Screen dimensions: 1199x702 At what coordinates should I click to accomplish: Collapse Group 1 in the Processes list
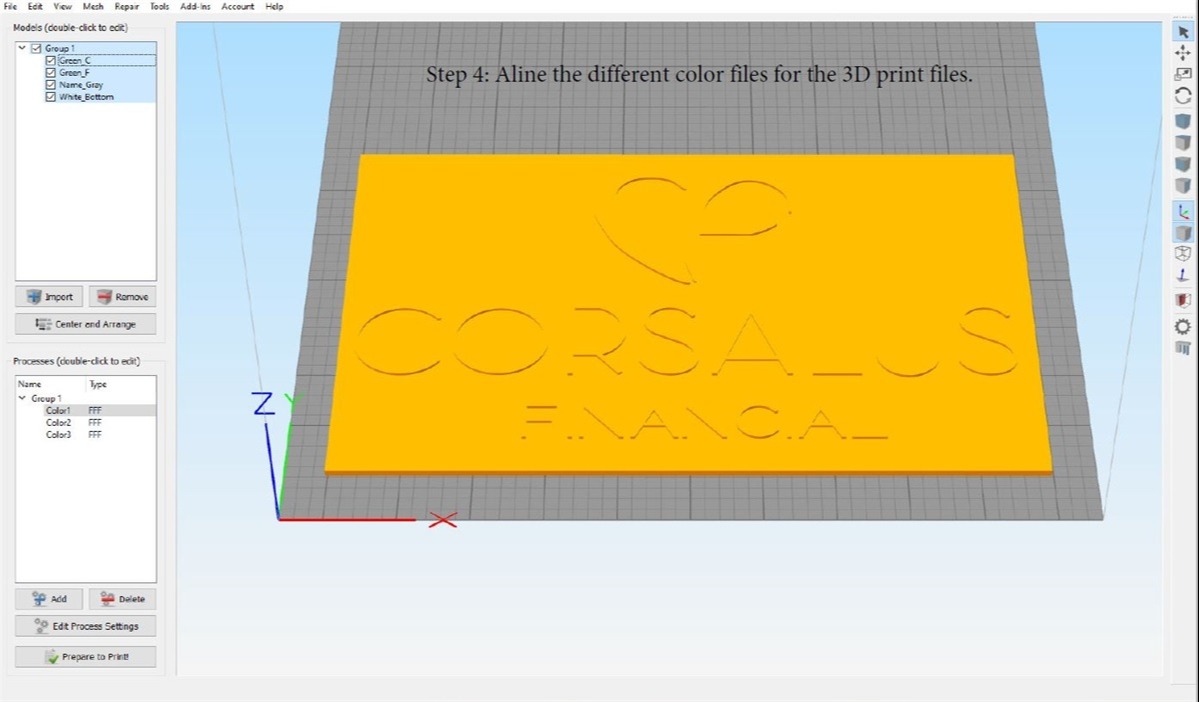(x=23, y=398)
